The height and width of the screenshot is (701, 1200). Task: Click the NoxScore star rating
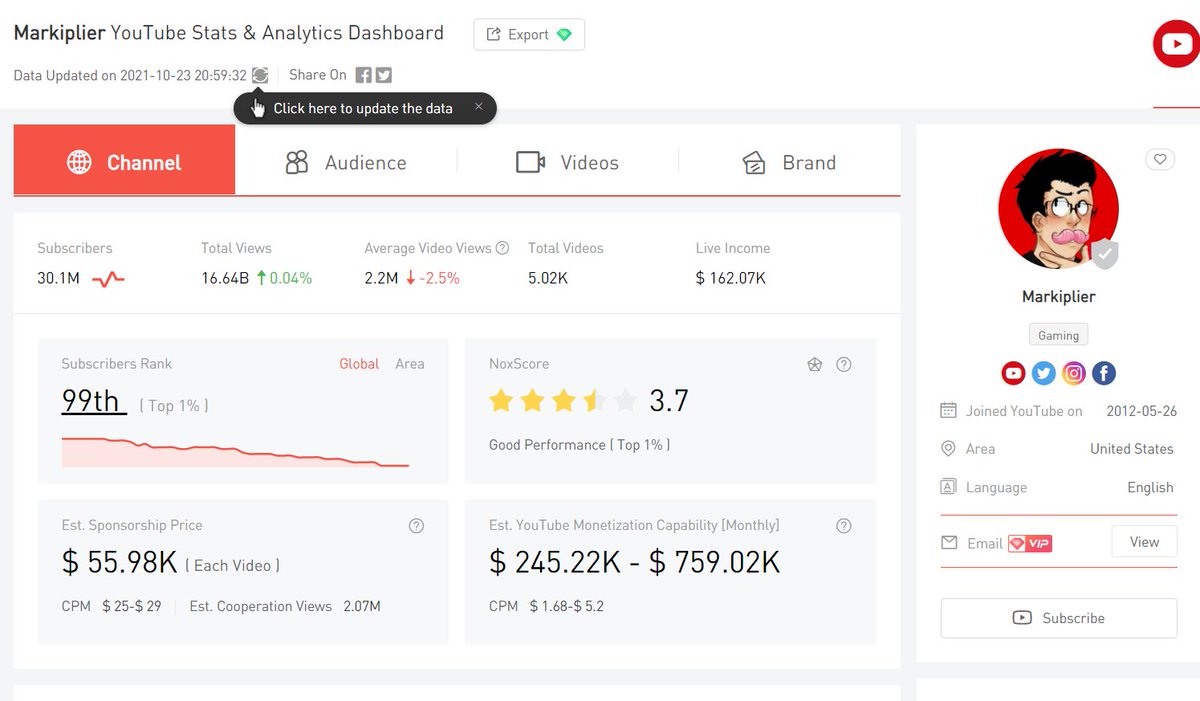(563, 402)
